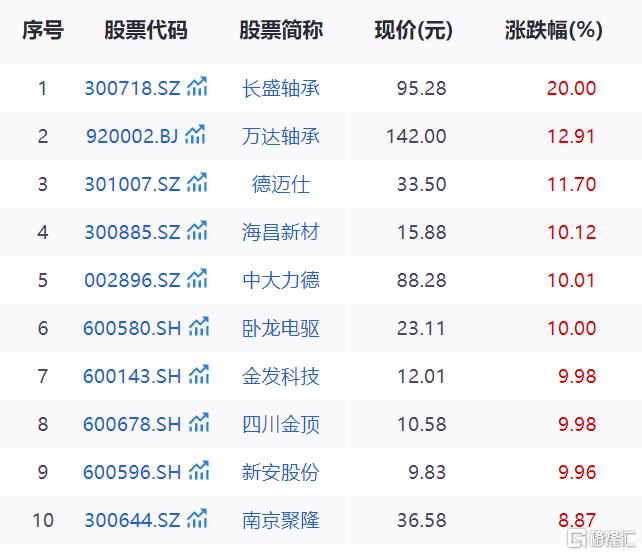
Task: Select price value 33.50
Action: tap(421, 184)
